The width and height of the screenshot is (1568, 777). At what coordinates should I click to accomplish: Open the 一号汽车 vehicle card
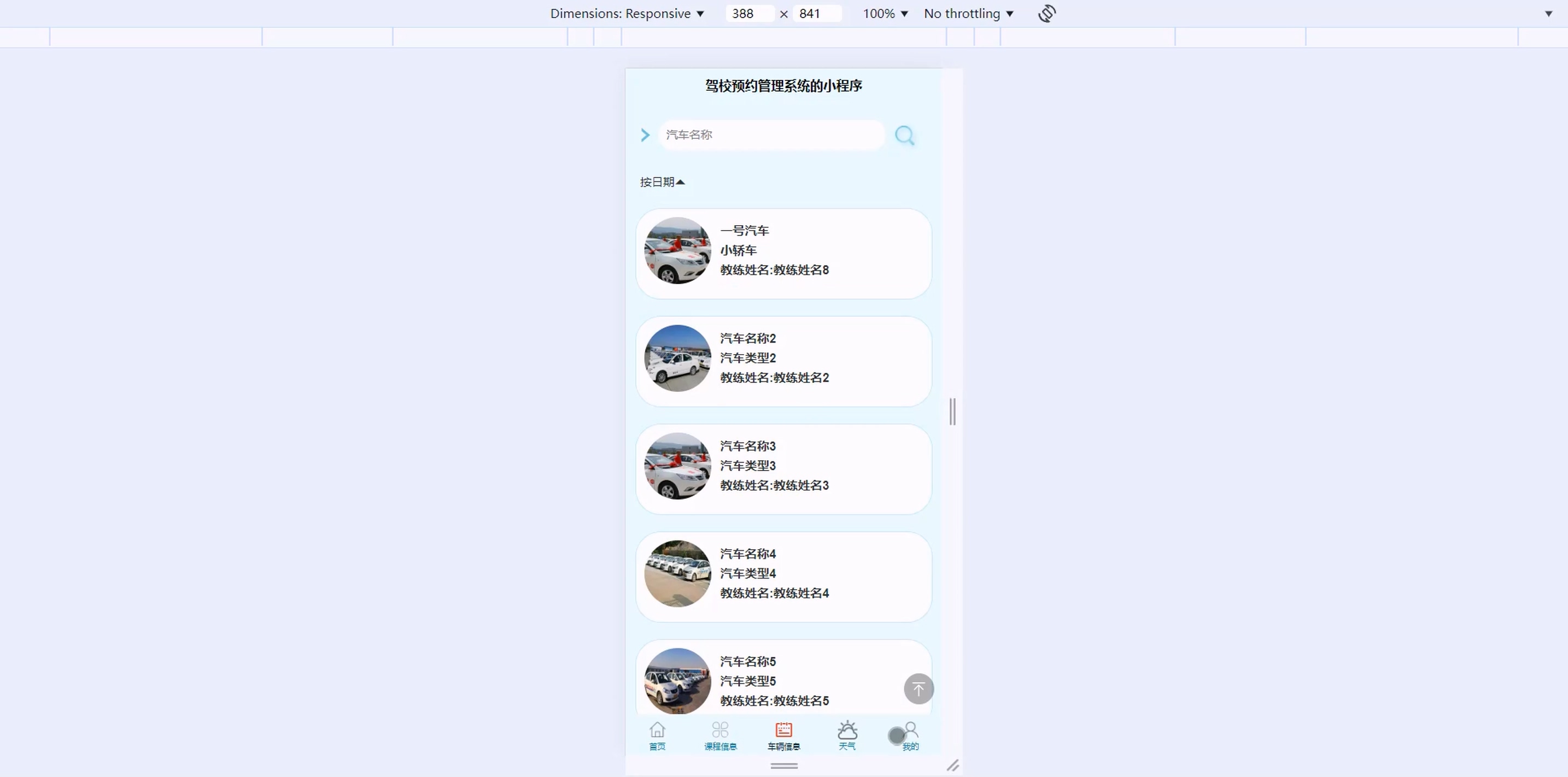coord(783,253)
